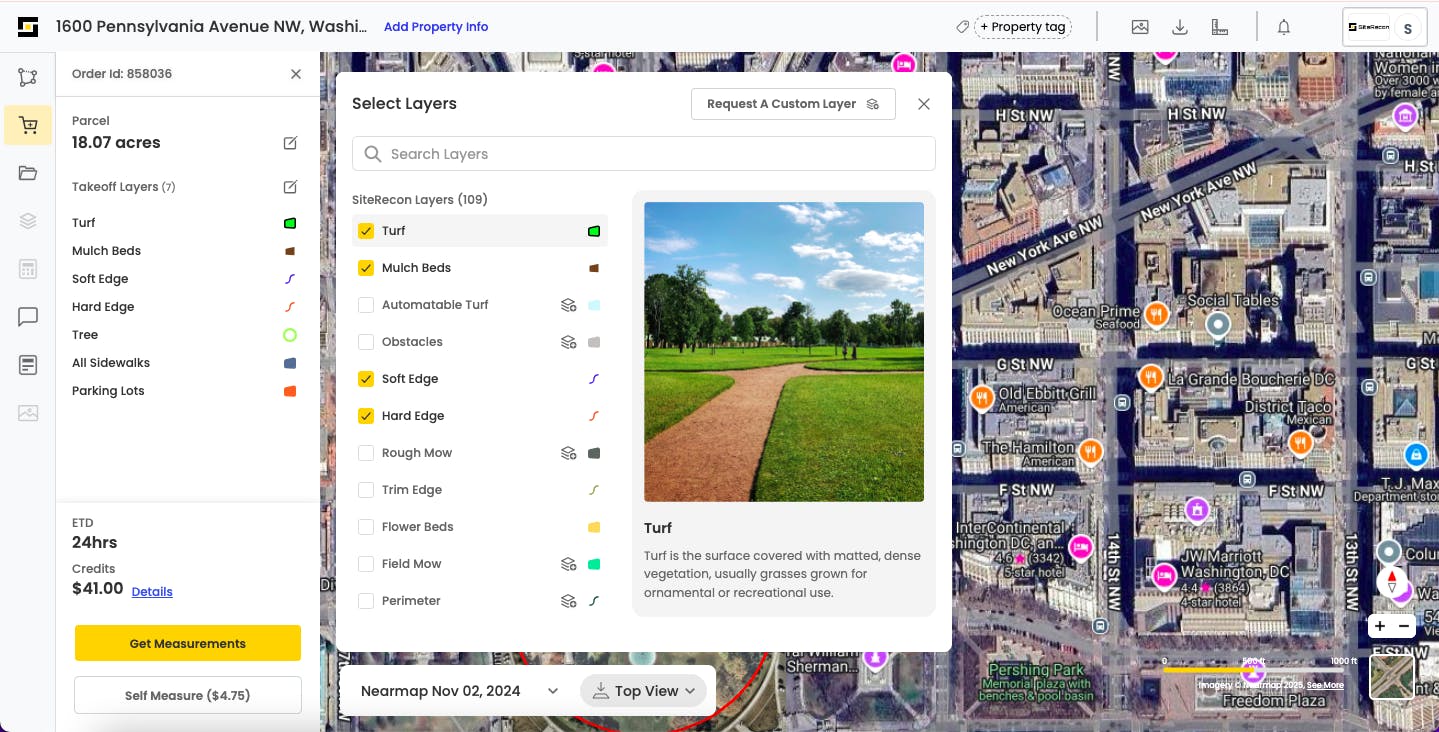The width and height of the screenshot is (1439, 732).
Task: Open the layers stack sidebar icon
Action: point(28,221)
